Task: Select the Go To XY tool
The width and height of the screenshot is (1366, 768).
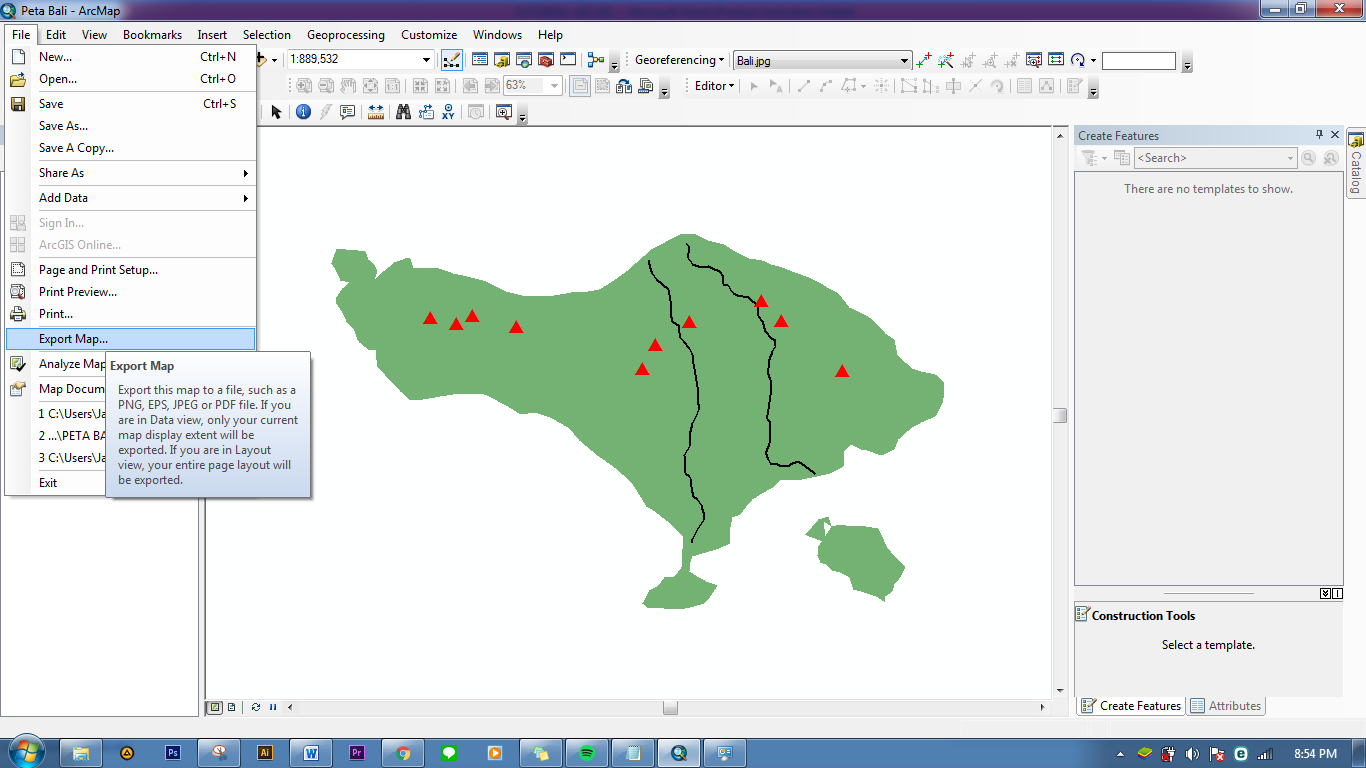Action: point(449,112)
